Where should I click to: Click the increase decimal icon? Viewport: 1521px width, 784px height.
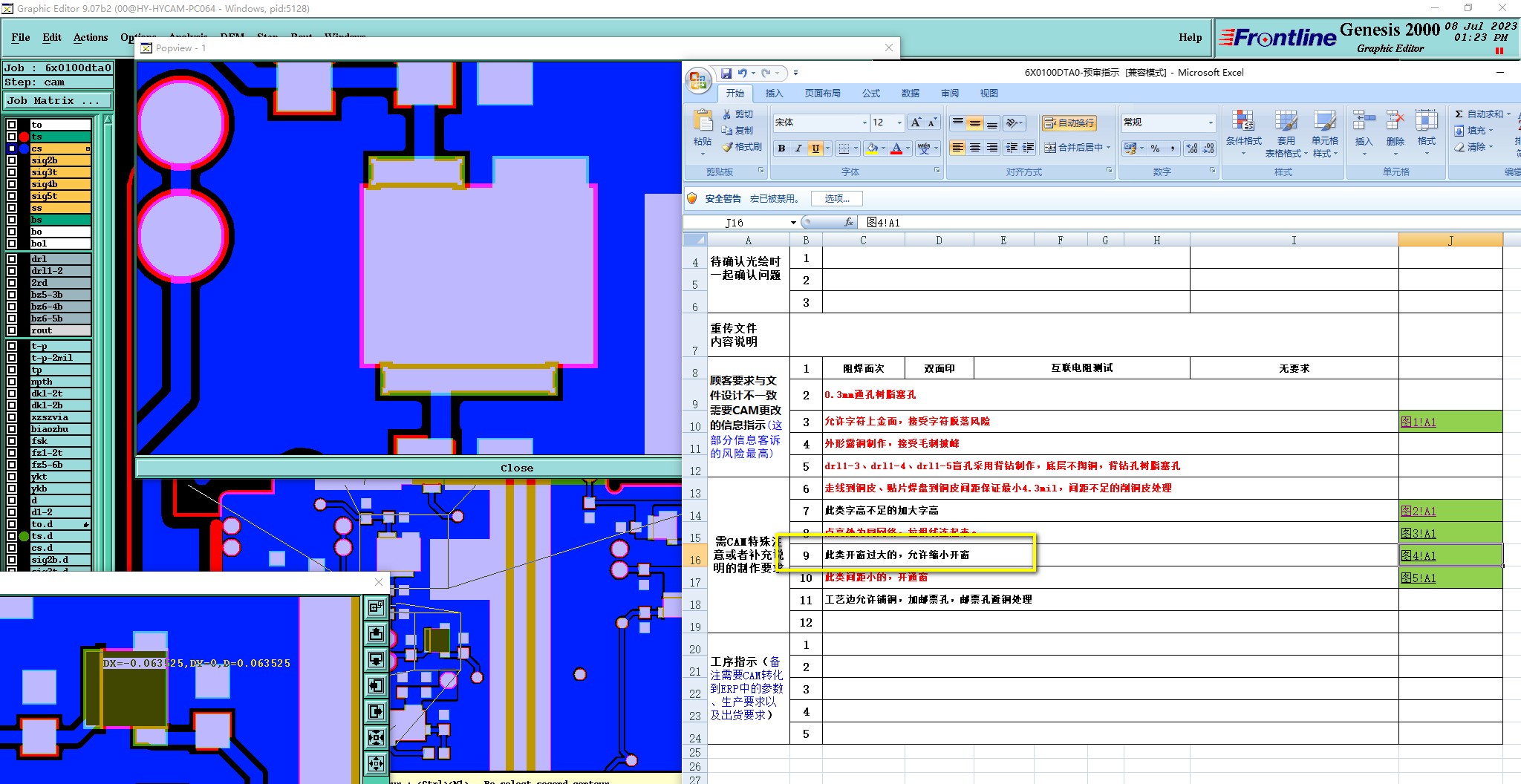pyautogui.click(x=1192, y=148)
